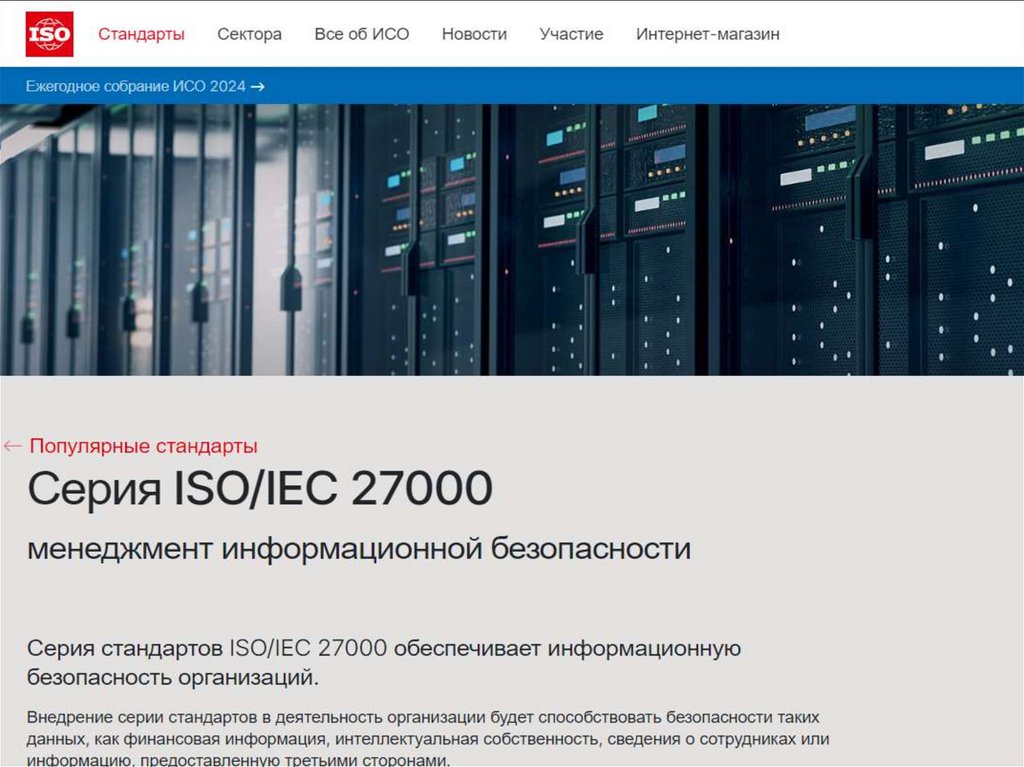Click the left arrow before Популярные стандарты
The width and height of the screenshot is (1024, 767).
click(12, 446)
